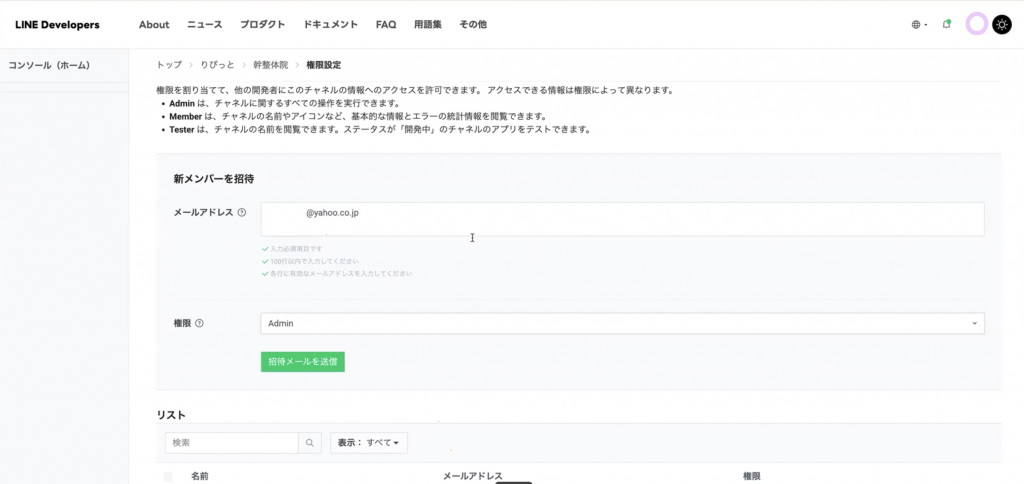Follow the トップ breadcrumb link
This screenshot has width=1024, height=484.
[x=169, y=65]
